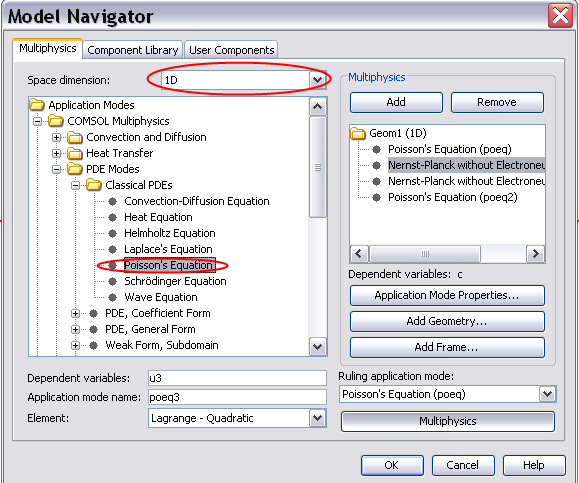Click the bullet icon beside Wave Equation
Image resolution: width=579 pixels, height=483 pixels.
113,297
